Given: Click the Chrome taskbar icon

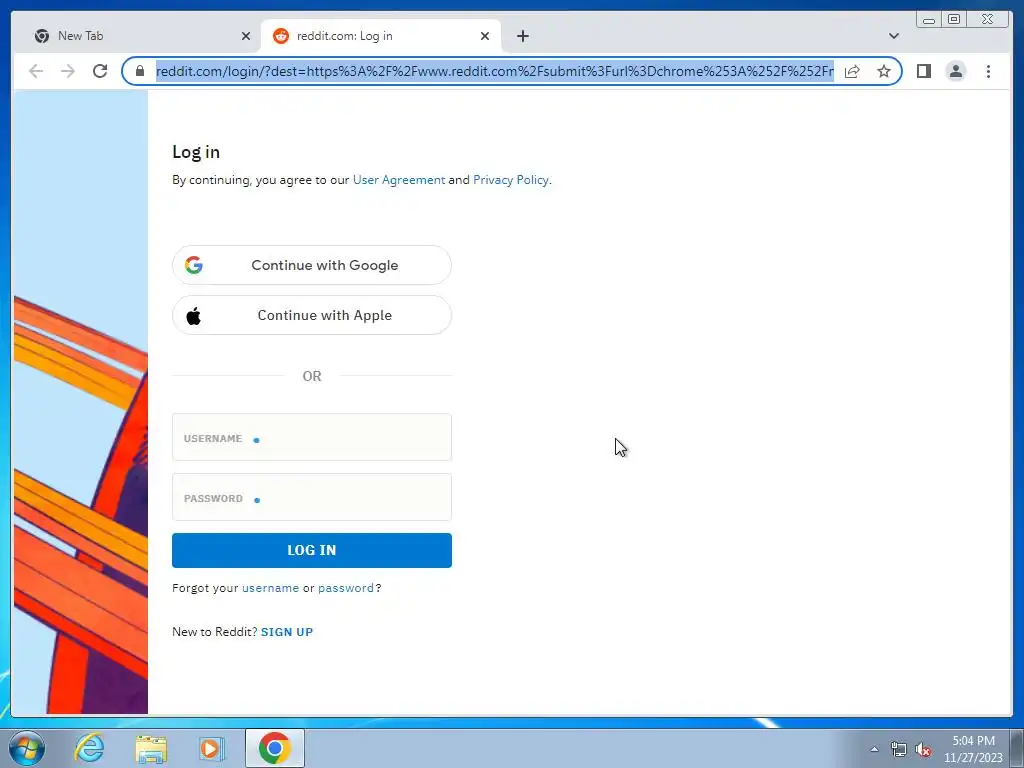Looking at the screenshot, I should pyautogui.click(x=274, y=748).
